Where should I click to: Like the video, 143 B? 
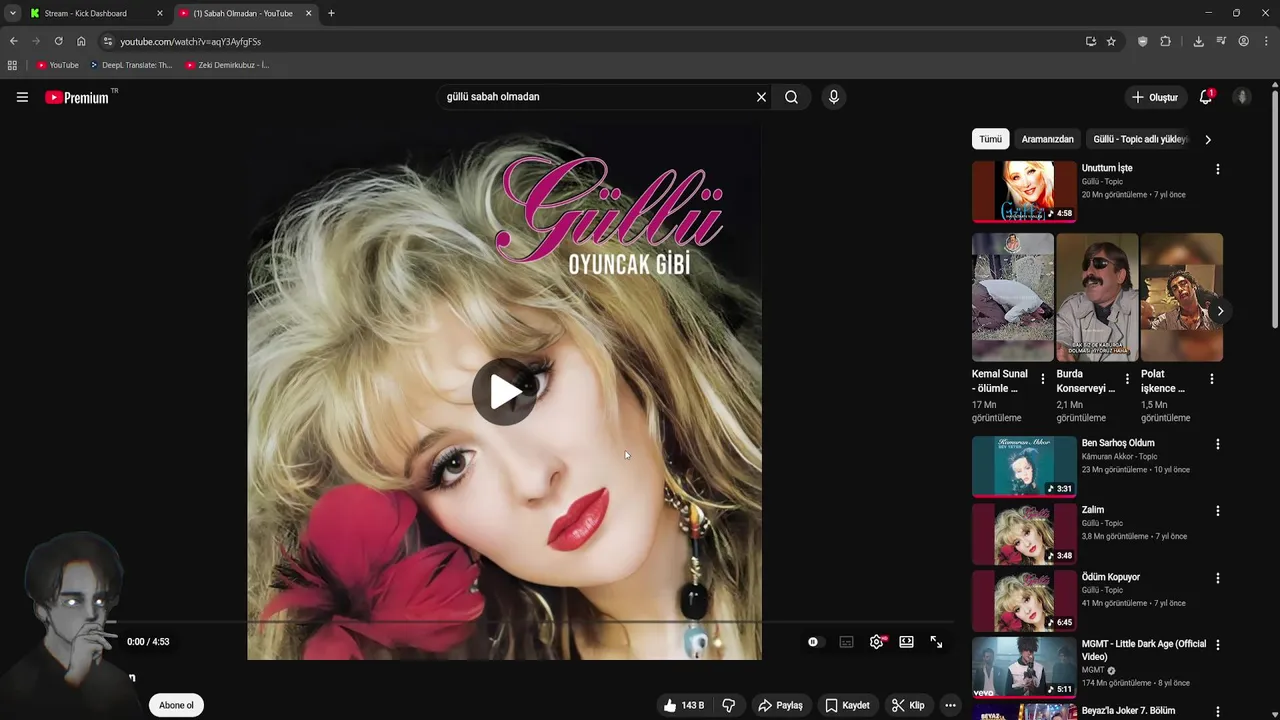click(684, 705)
